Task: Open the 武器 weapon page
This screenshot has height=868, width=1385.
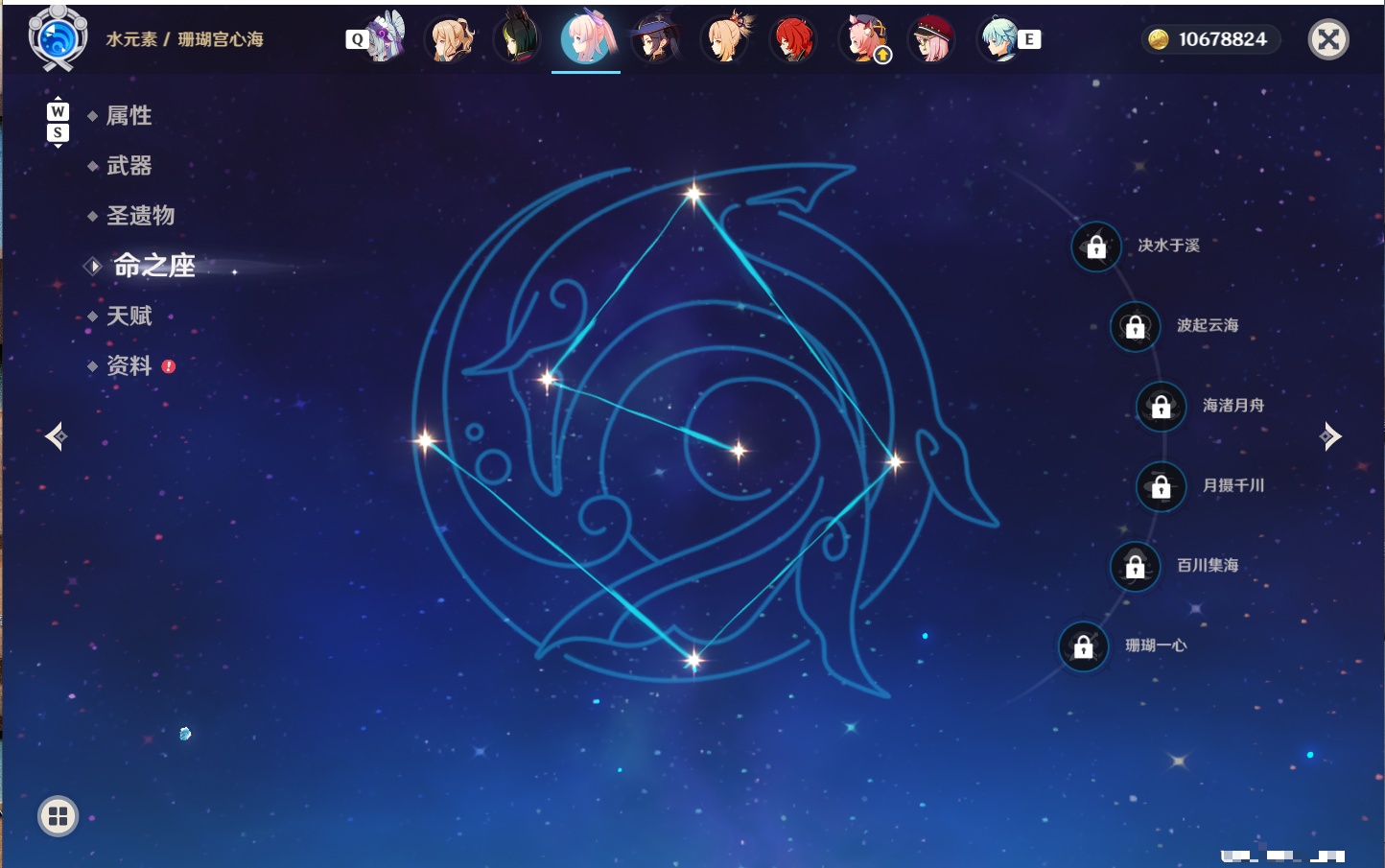Action: [x=129, y=166]
